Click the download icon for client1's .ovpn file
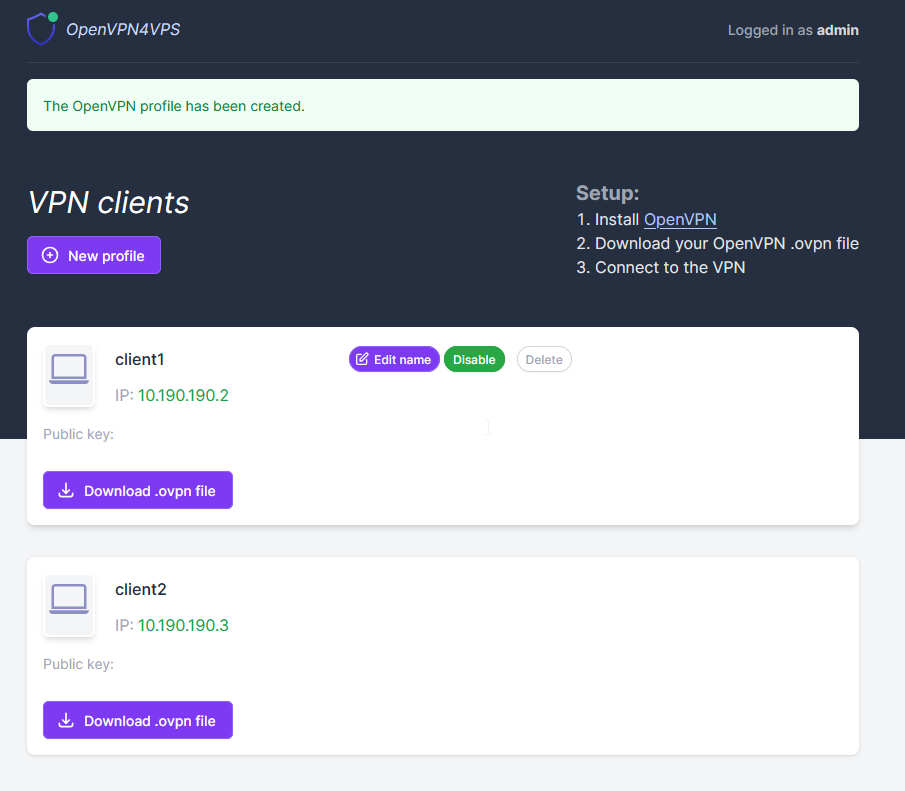905x791 pixels. (x=64, y=490)
